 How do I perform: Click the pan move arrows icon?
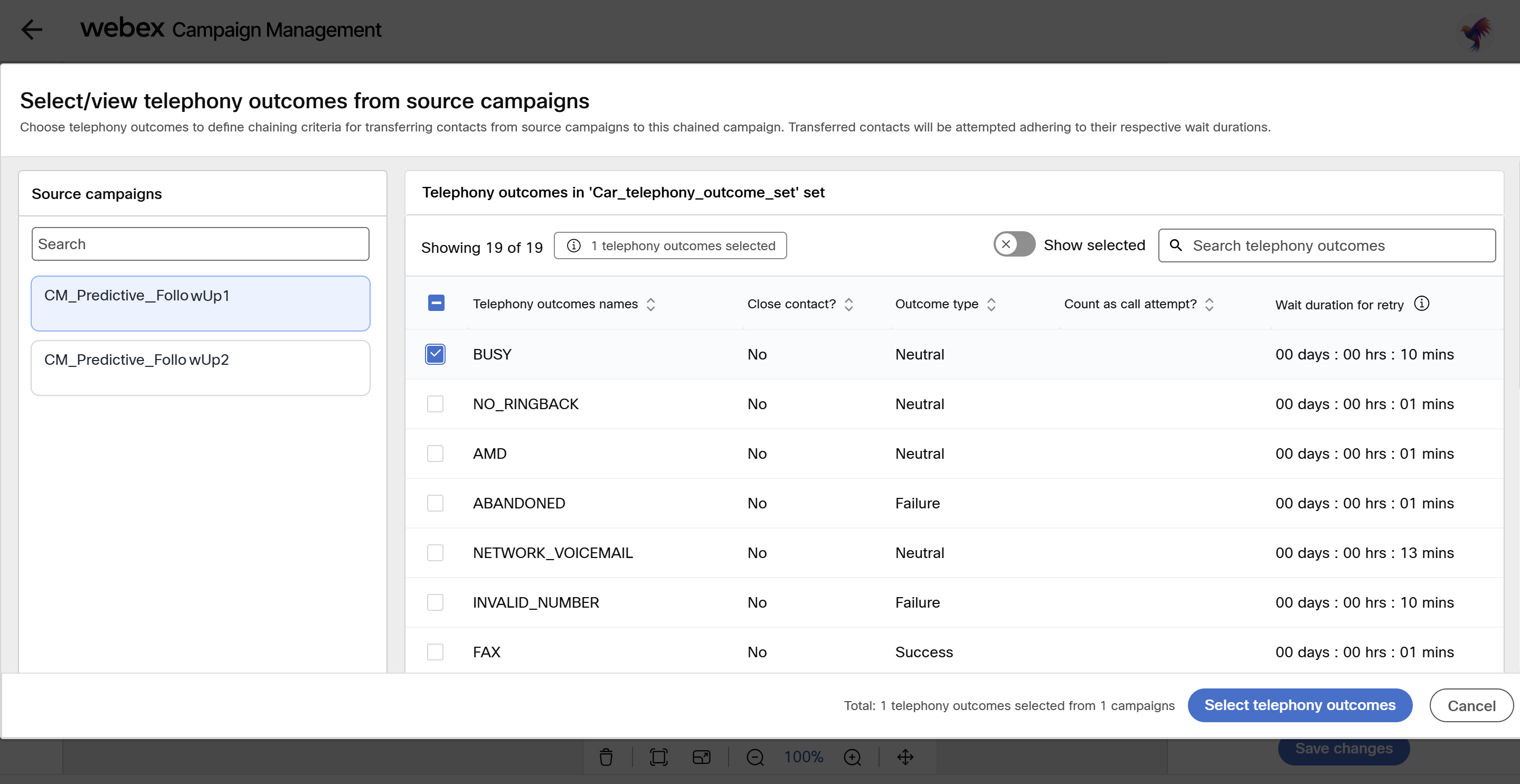905,757
